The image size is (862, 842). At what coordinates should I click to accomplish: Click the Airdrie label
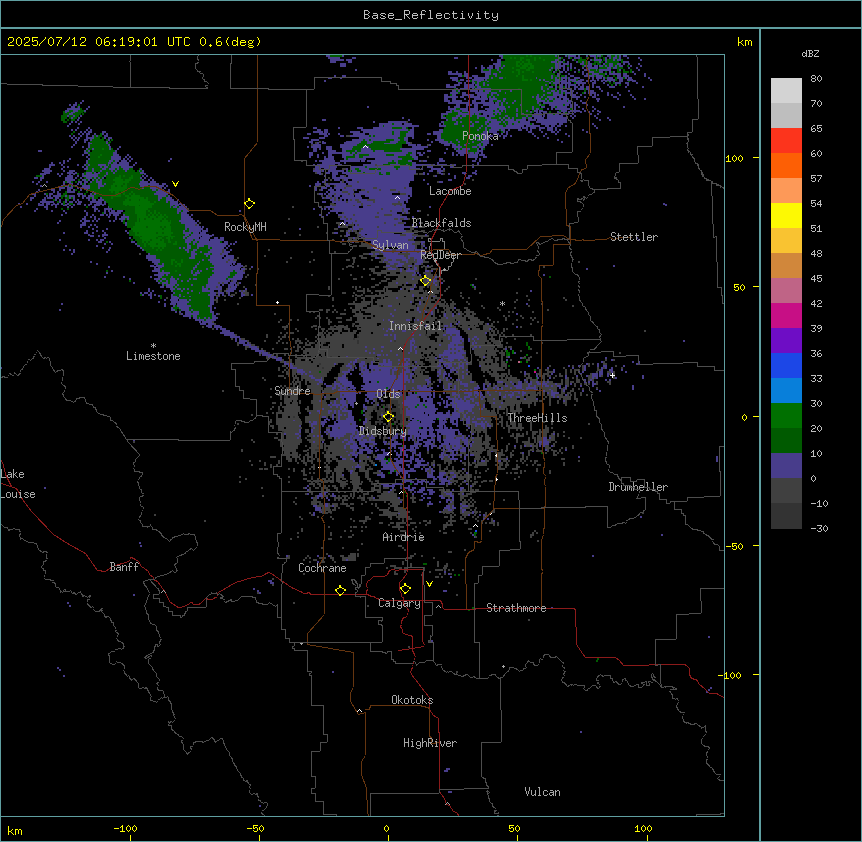coord(403,537)
